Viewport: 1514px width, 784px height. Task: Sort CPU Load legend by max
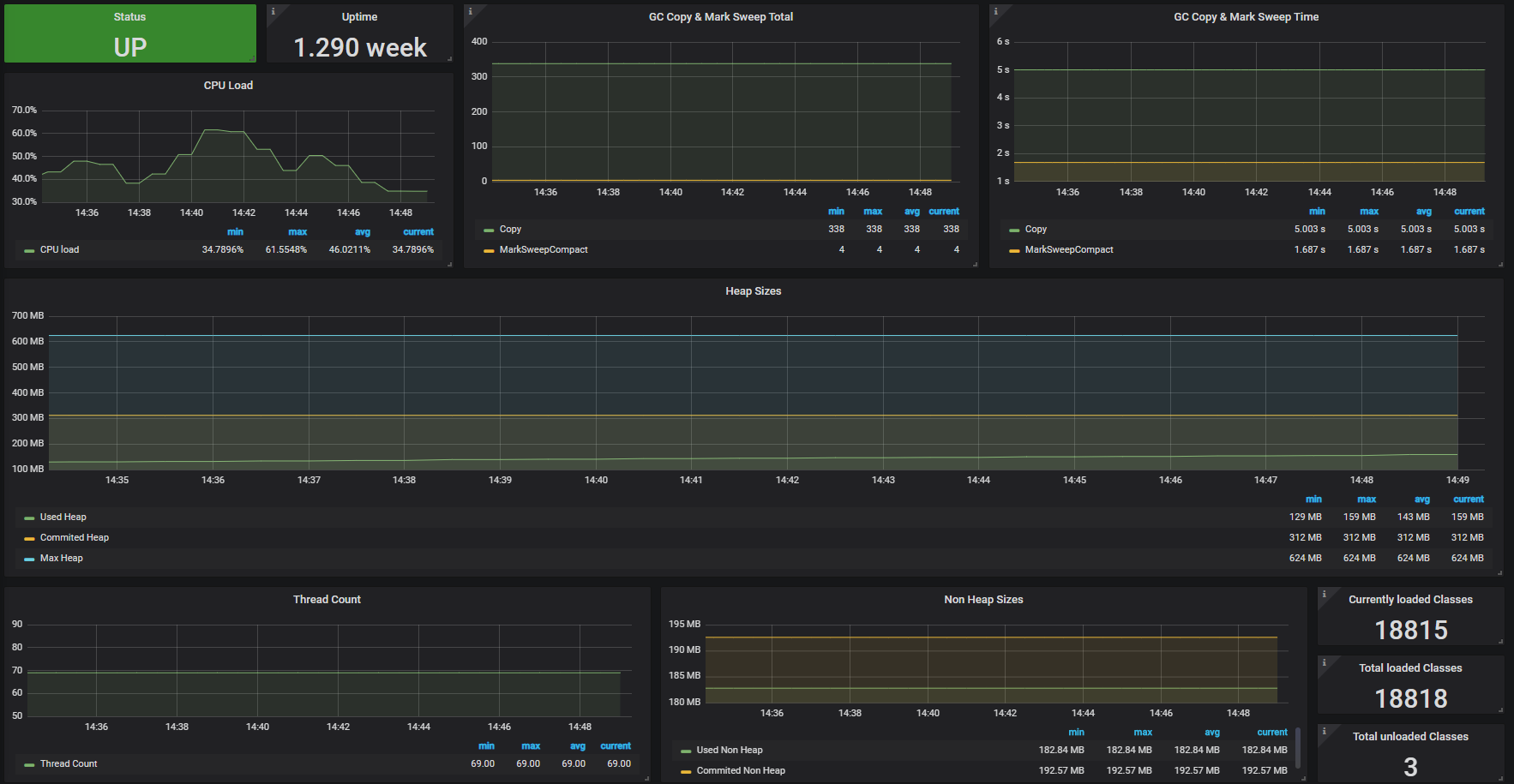[x=297, y=232]
